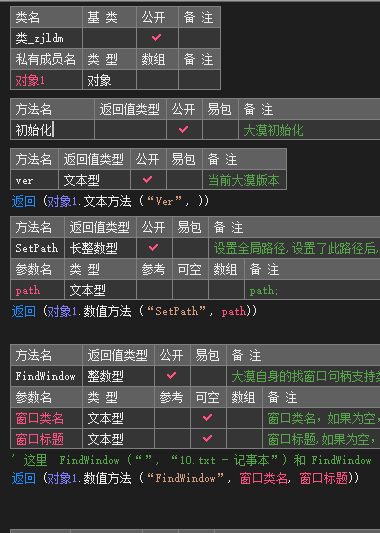380x533 pixels.
Task: Click the 数组 cell of 窗口标题
Action: point(244,439)
